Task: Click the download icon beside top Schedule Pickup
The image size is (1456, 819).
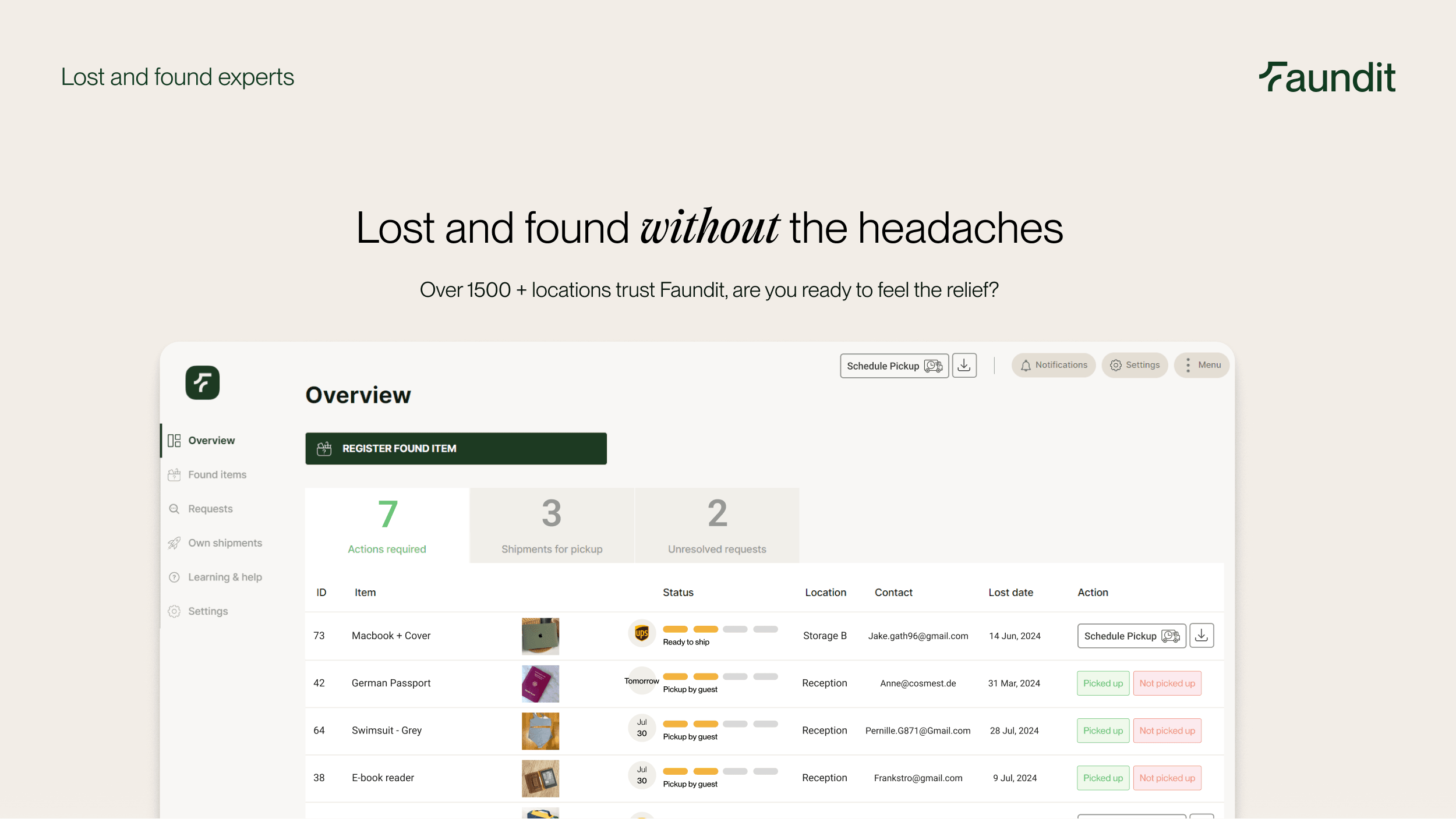Action: coord(964,366)
